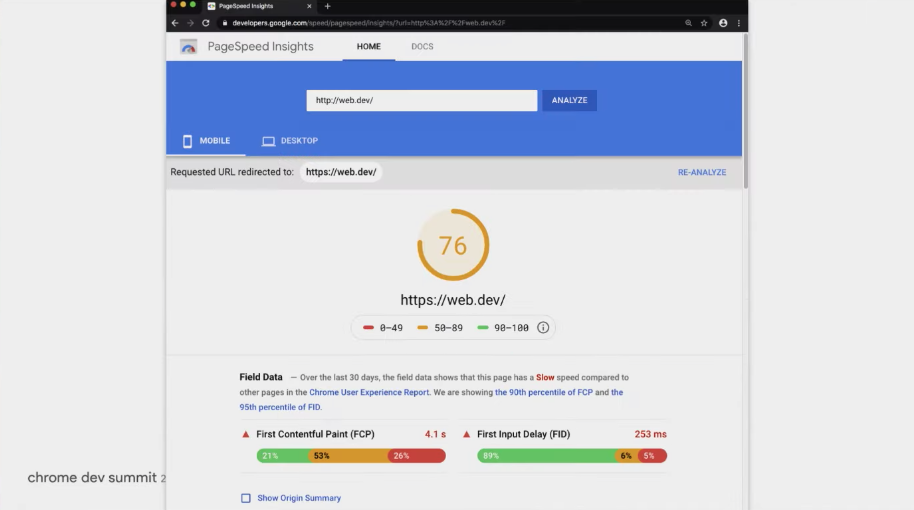Image resolution: width=914 pixels, height=510 pixels.
Task: Click the red 5% segment of FID bar
Action: pyautogui.click(x=652, y=456)
